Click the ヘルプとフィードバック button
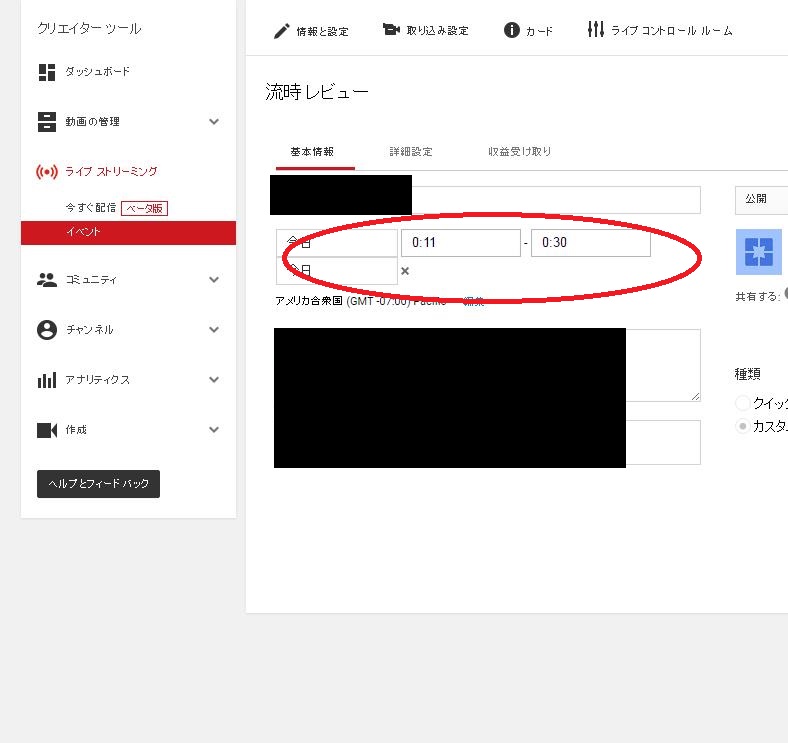 98,484
